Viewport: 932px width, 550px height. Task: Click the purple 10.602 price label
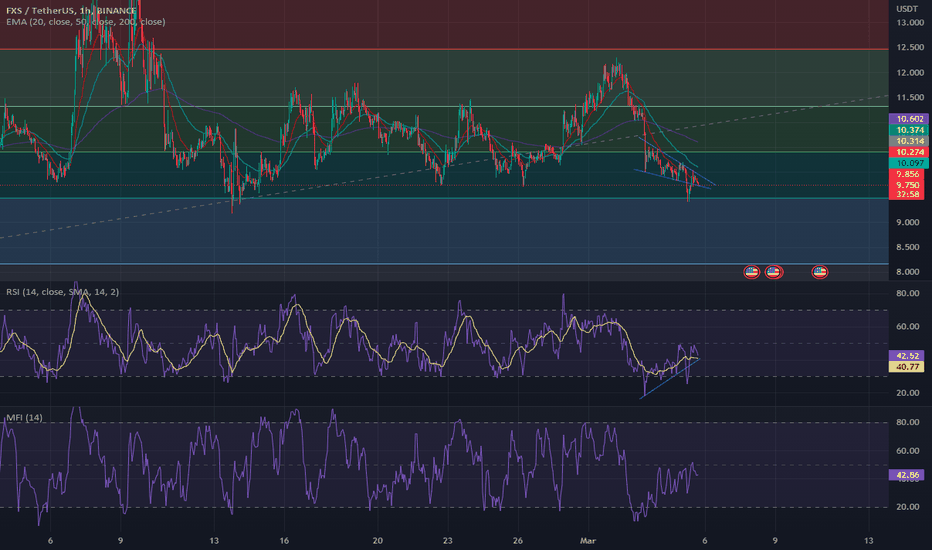pos(909,119)
